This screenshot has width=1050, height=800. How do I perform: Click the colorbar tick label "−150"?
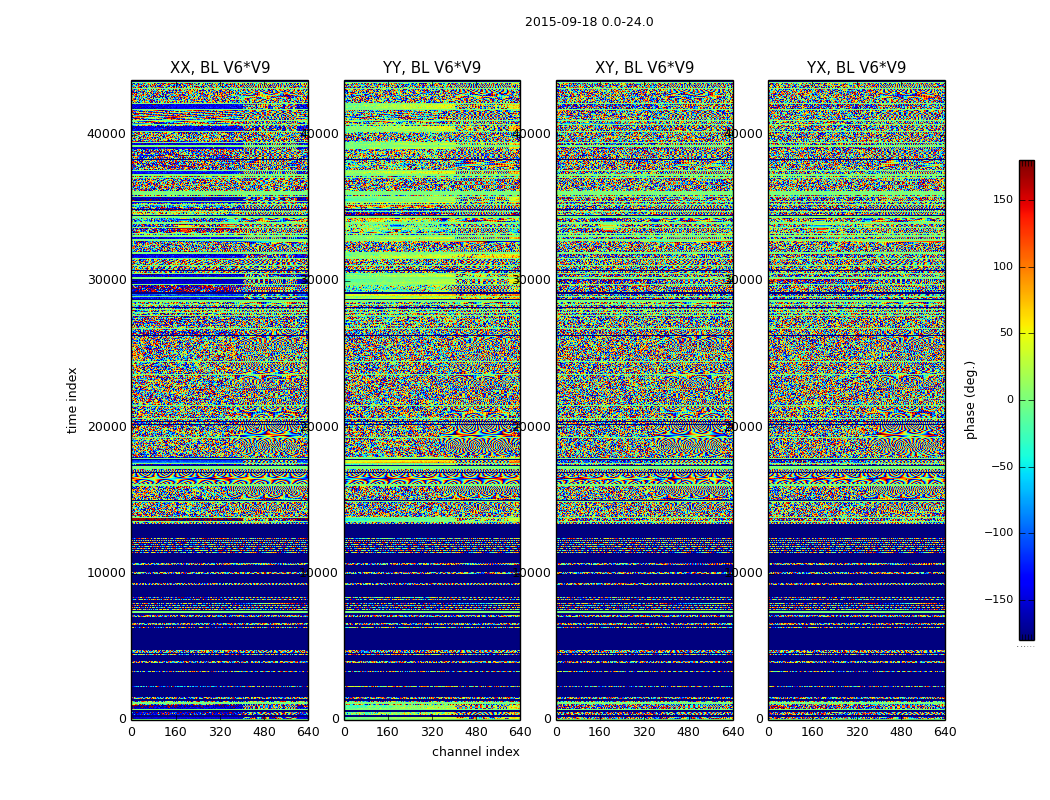click(999, 599)
